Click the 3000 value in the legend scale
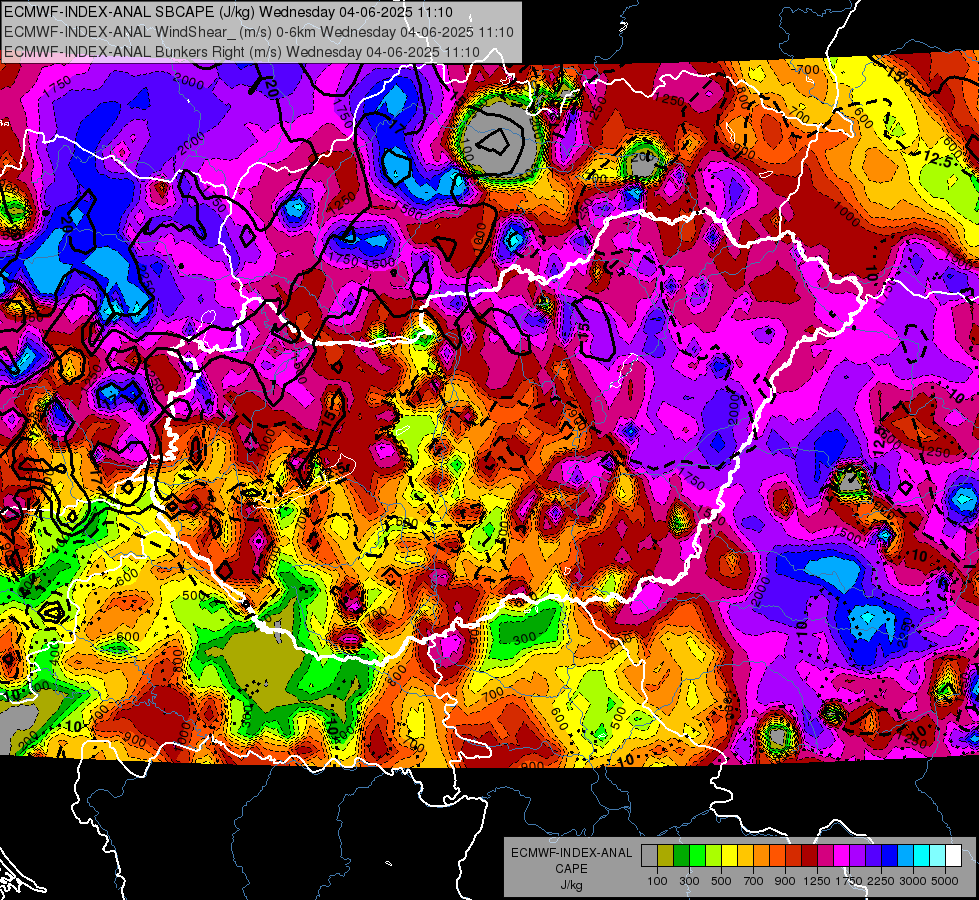 tap(913, 881)
